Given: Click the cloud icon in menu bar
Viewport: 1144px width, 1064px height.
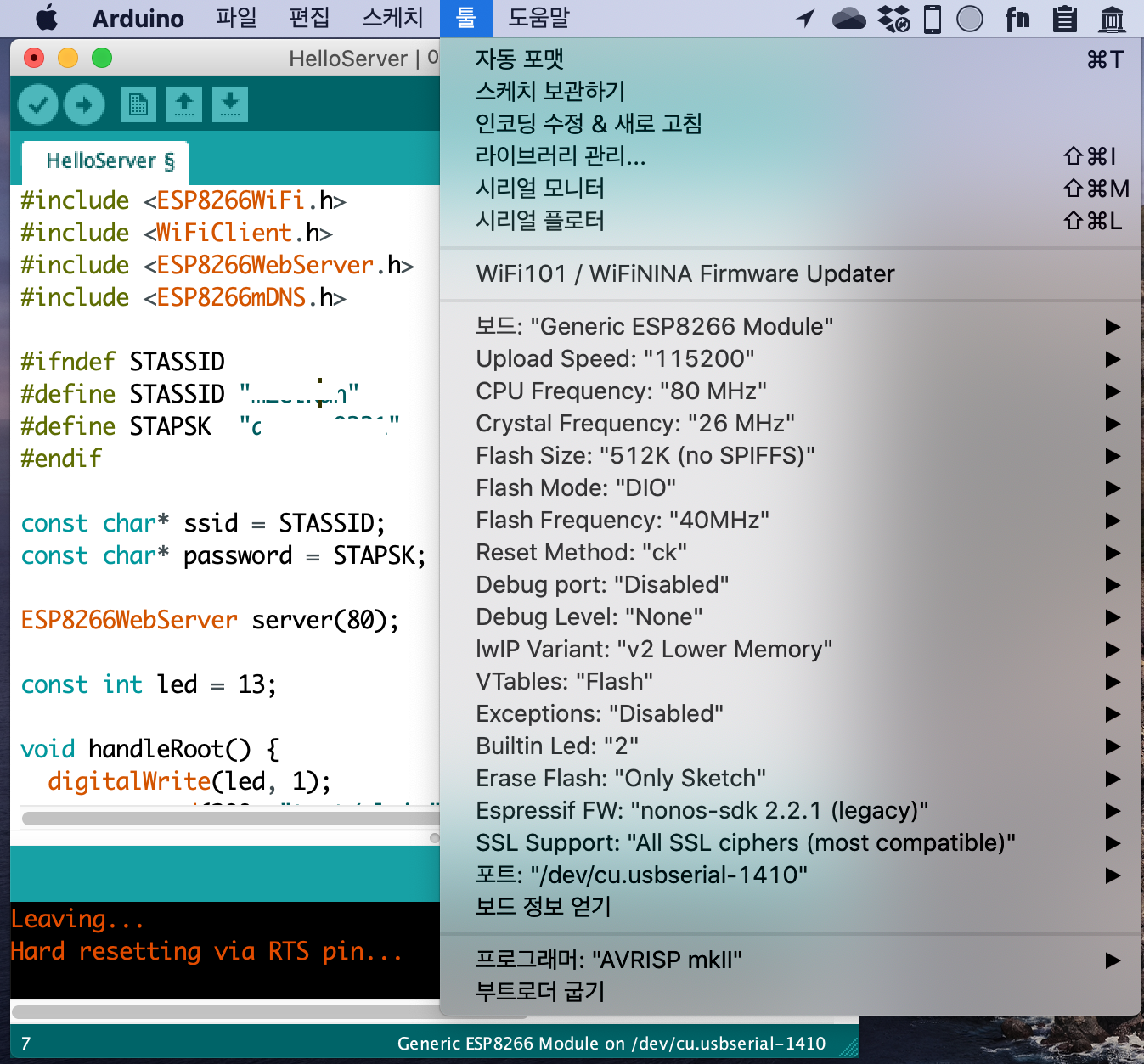Looking at the screenshot, I should (849, 19).
